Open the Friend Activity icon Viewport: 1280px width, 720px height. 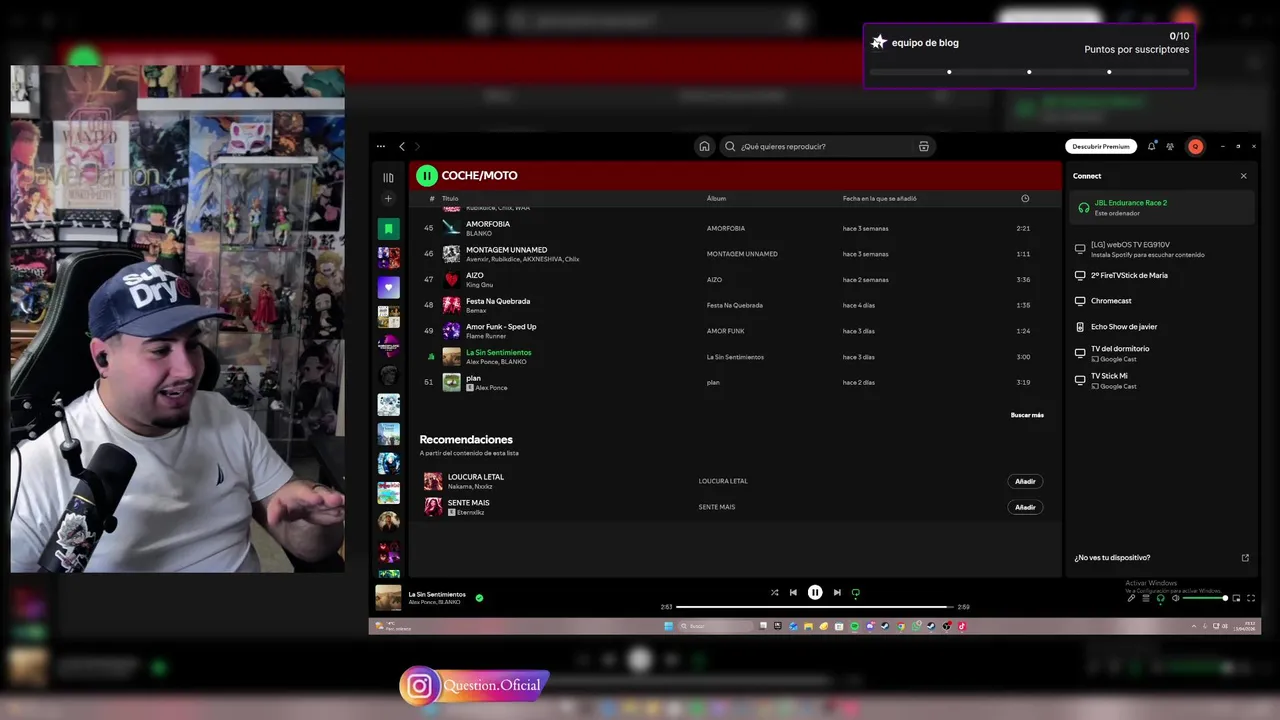click(x=1170, y=146)
